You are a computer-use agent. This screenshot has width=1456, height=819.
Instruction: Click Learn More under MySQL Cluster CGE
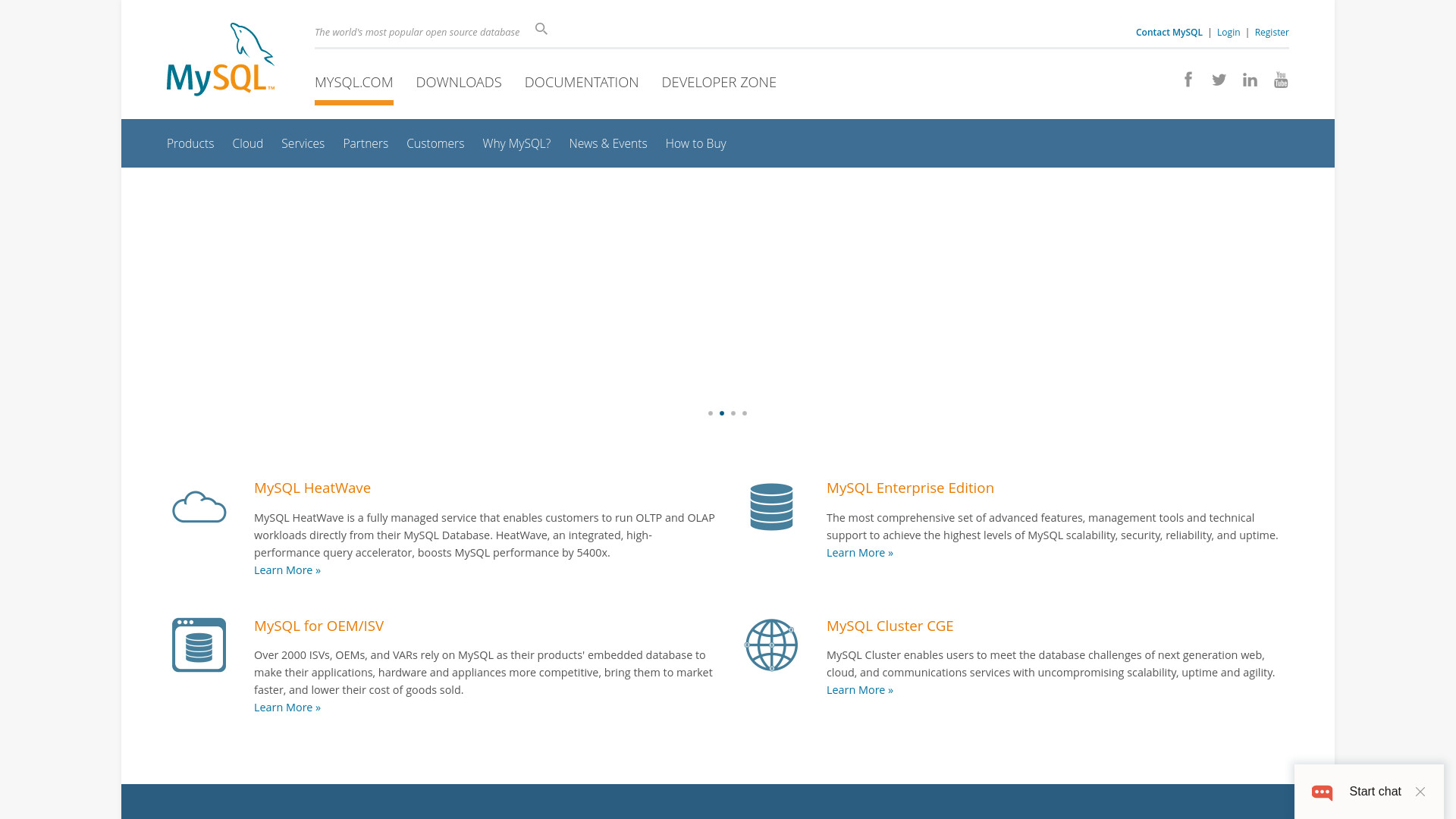(860, 690)
